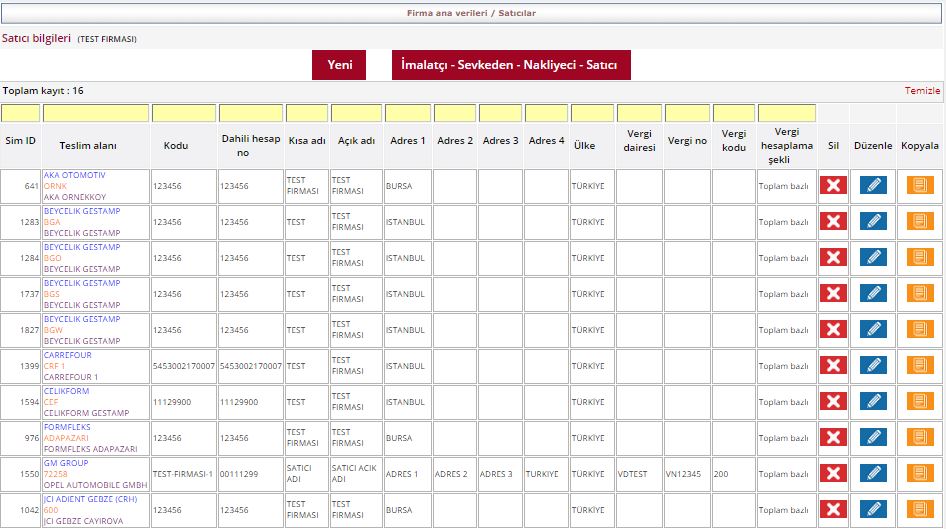The image size is (946, 529).
Task: Edit the row with Sim ID 1283
Action: 873,221
